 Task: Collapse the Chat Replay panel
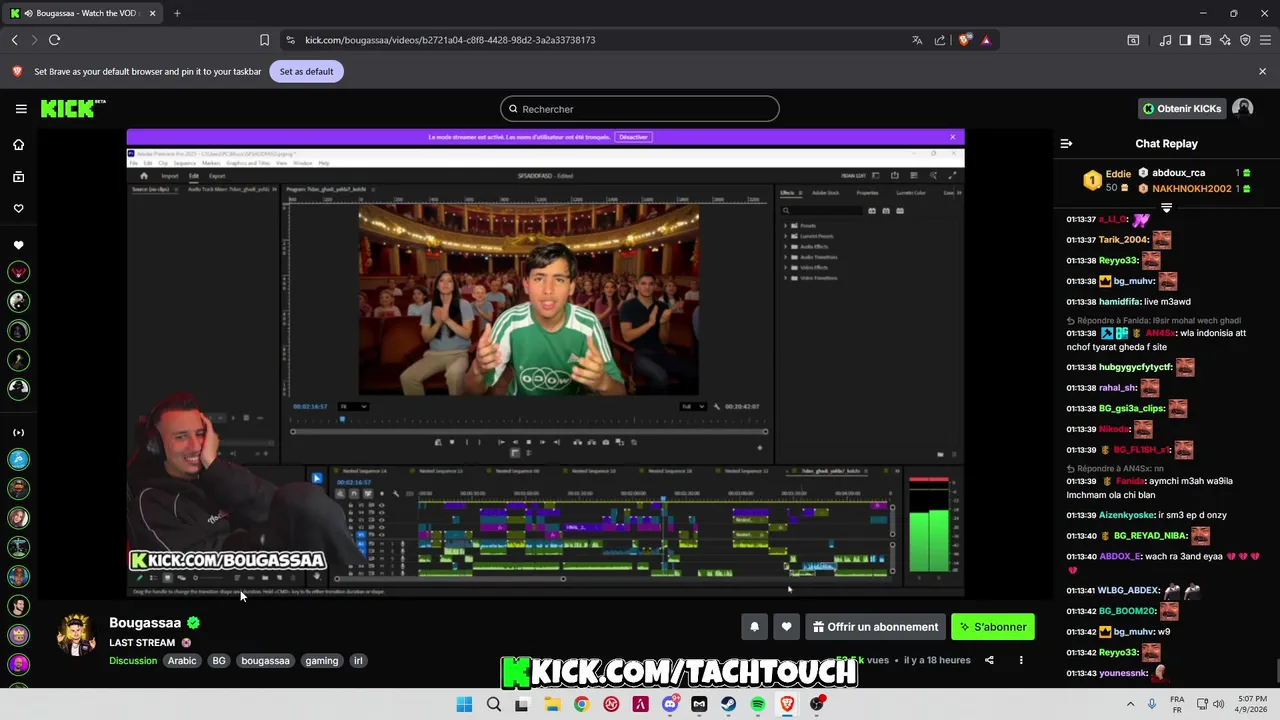click(1066, 144)
